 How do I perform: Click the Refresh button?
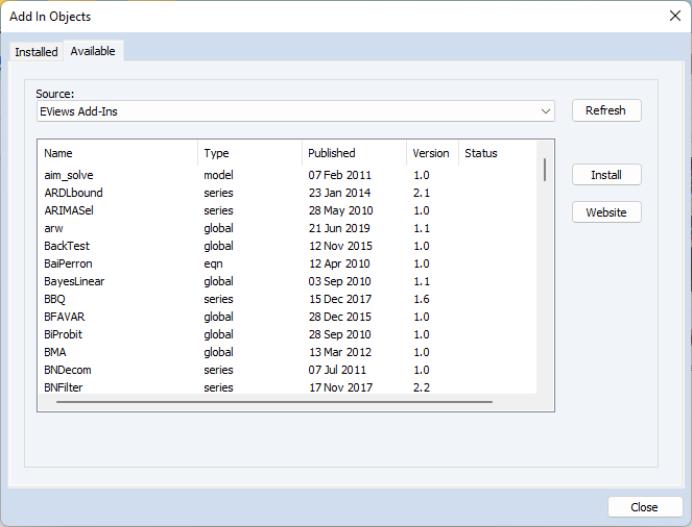coord(606,110)
